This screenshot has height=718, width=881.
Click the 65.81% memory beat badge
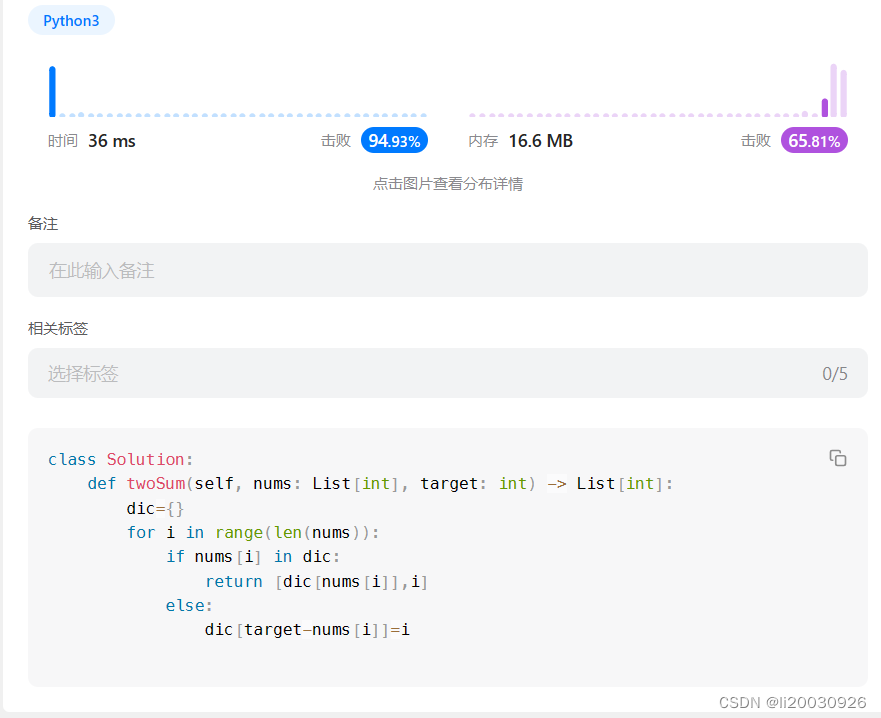tap(813, 140)
